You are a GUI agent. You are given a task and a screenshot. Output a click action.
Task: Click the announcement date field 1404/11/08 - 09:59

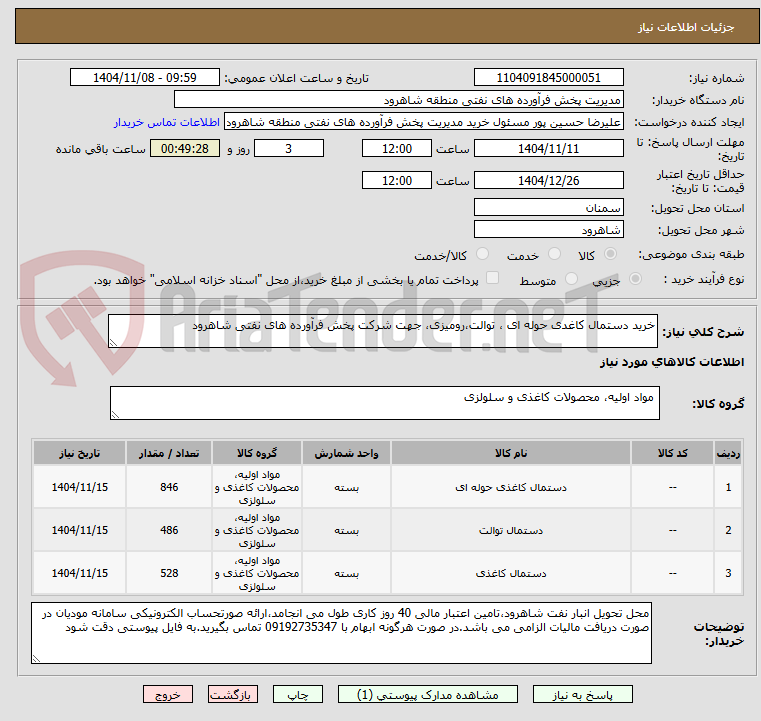(x=145, y=78)
